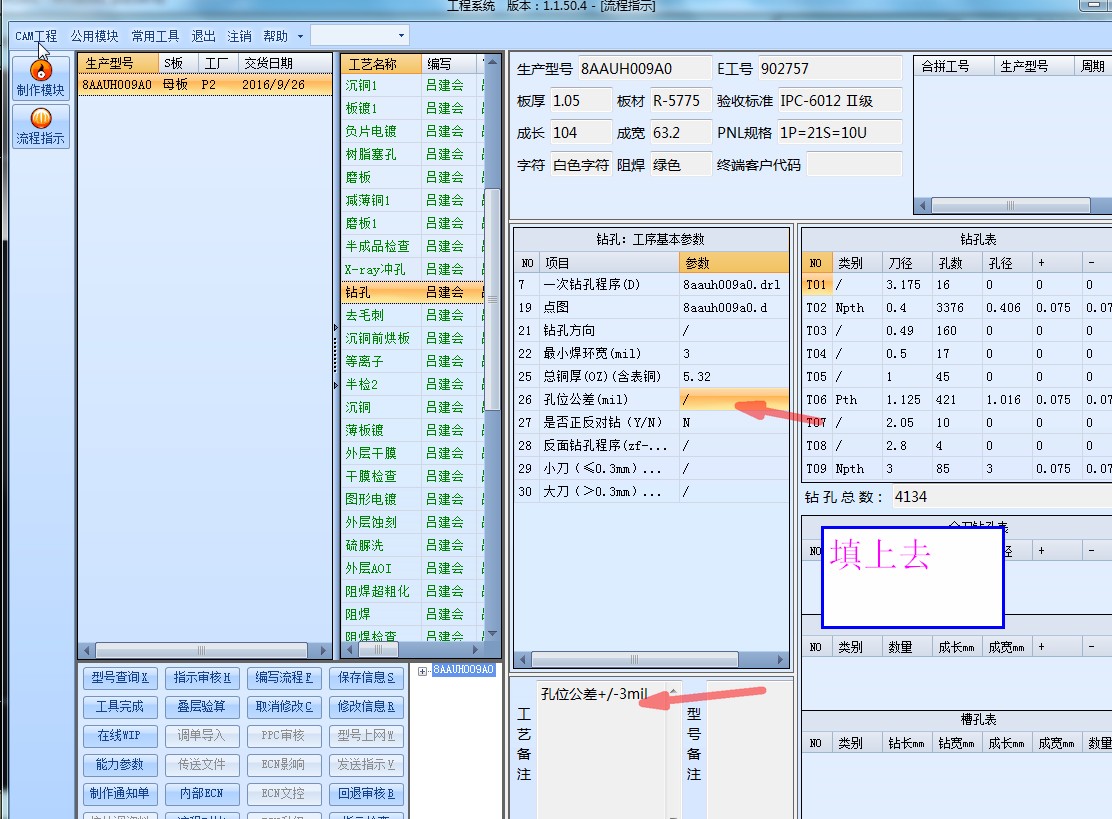The image size is (1112, 819).
Task: Click parameter table horizontal scrollbar left arrow
Action: pos(523,659)
